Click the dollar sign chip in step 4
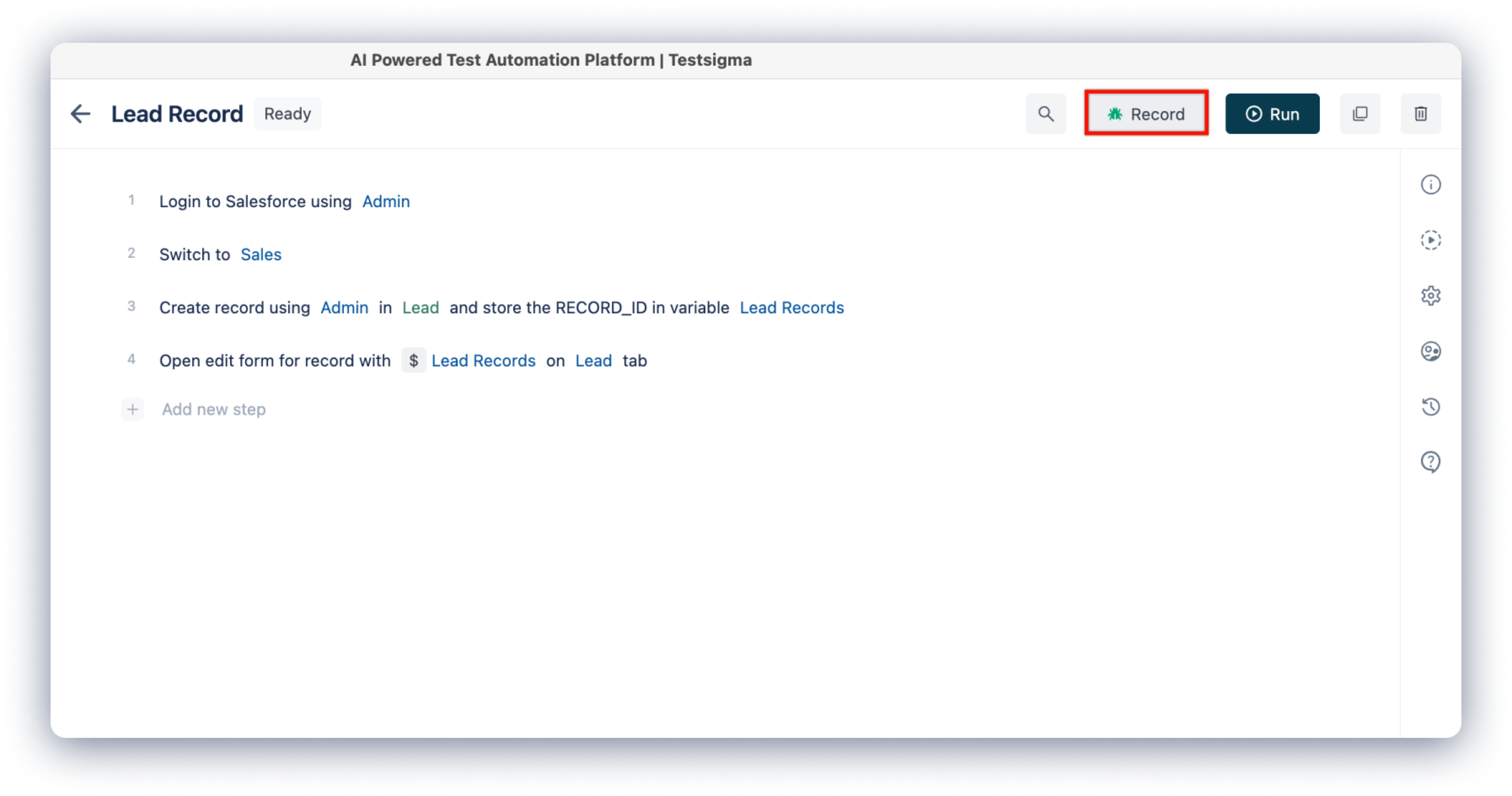The height and width of the screenshot is (796, 1512). click(413, 361)
